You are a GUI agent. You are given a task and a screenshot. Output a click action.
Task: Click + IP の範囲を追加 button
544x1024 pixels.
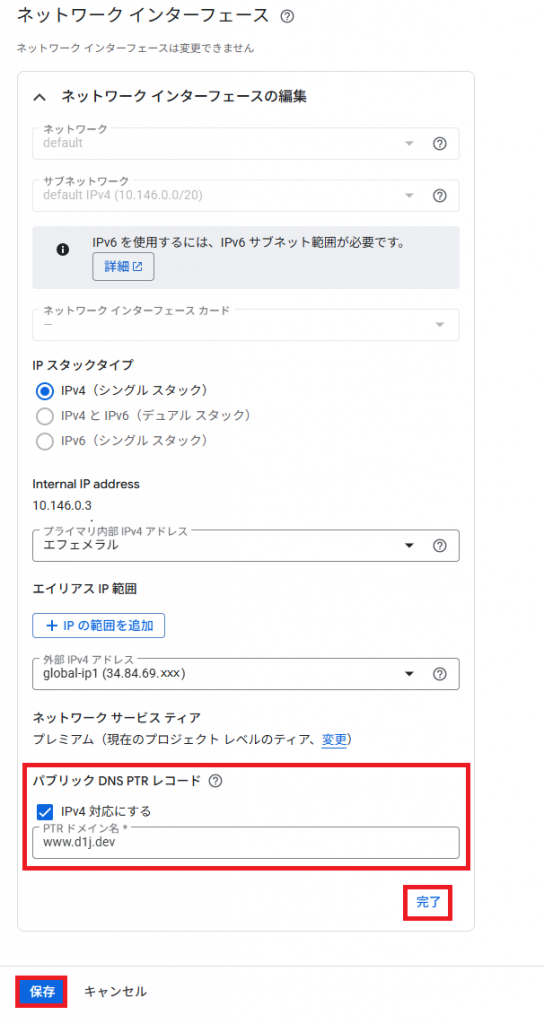[98, 625]
